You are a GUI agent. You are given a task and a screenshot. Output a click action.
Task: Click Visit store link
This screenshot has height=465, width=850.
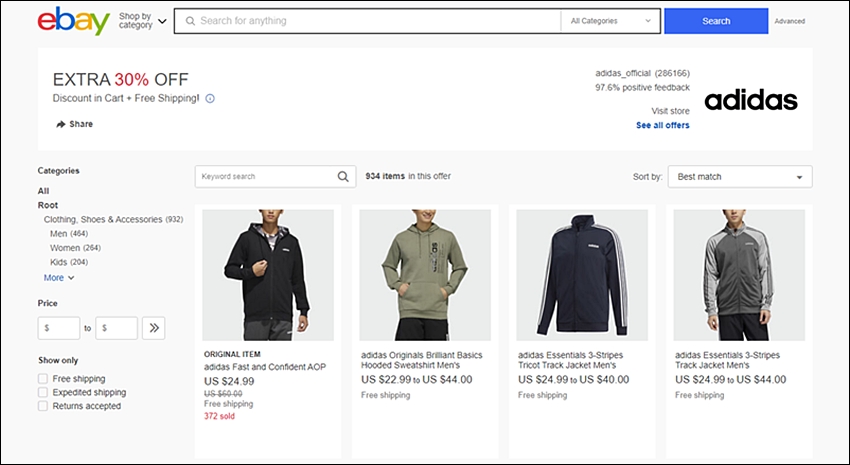click(671, 111)
